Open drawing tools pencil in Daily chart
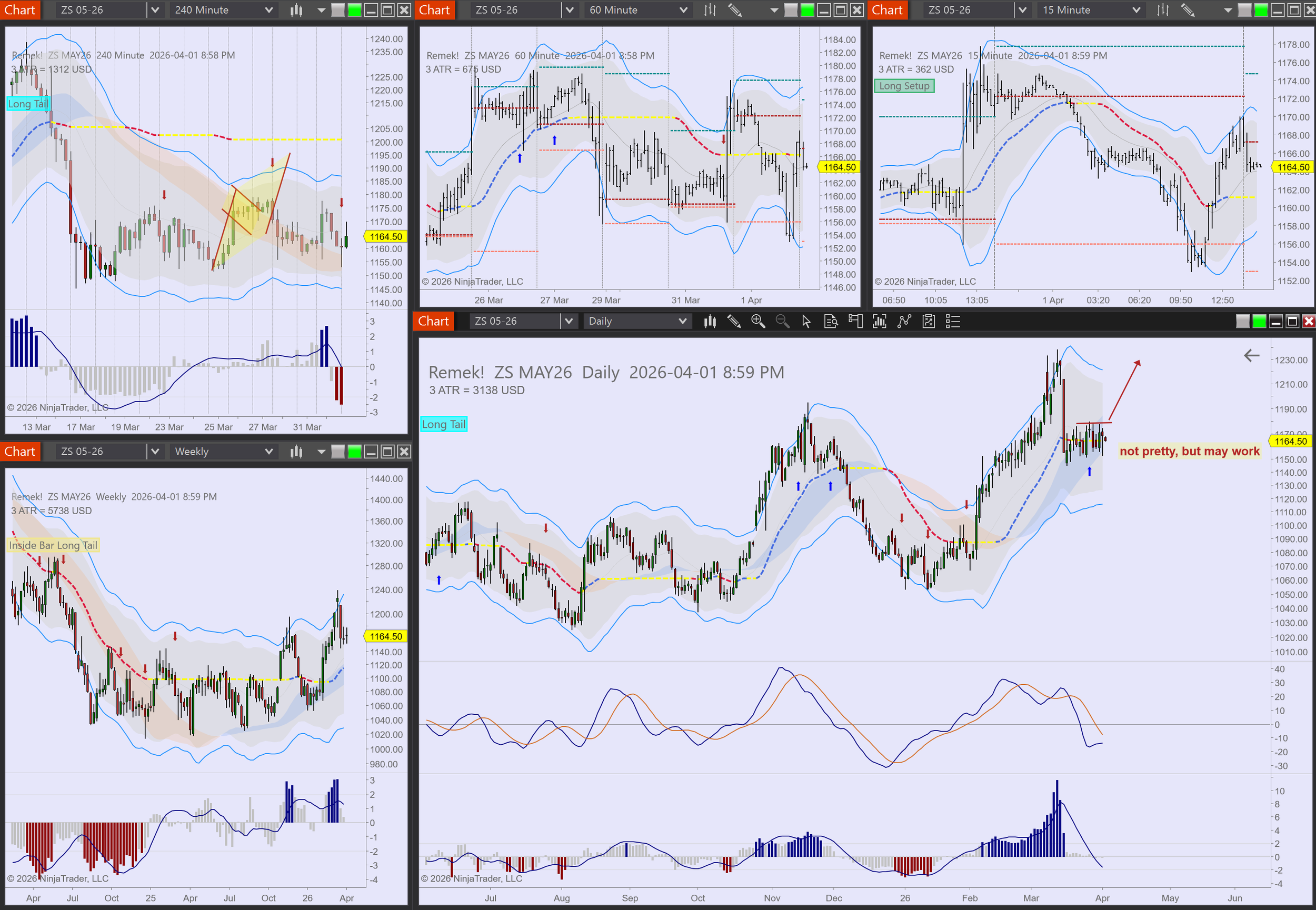1316x910 pixels. (734, 322)
